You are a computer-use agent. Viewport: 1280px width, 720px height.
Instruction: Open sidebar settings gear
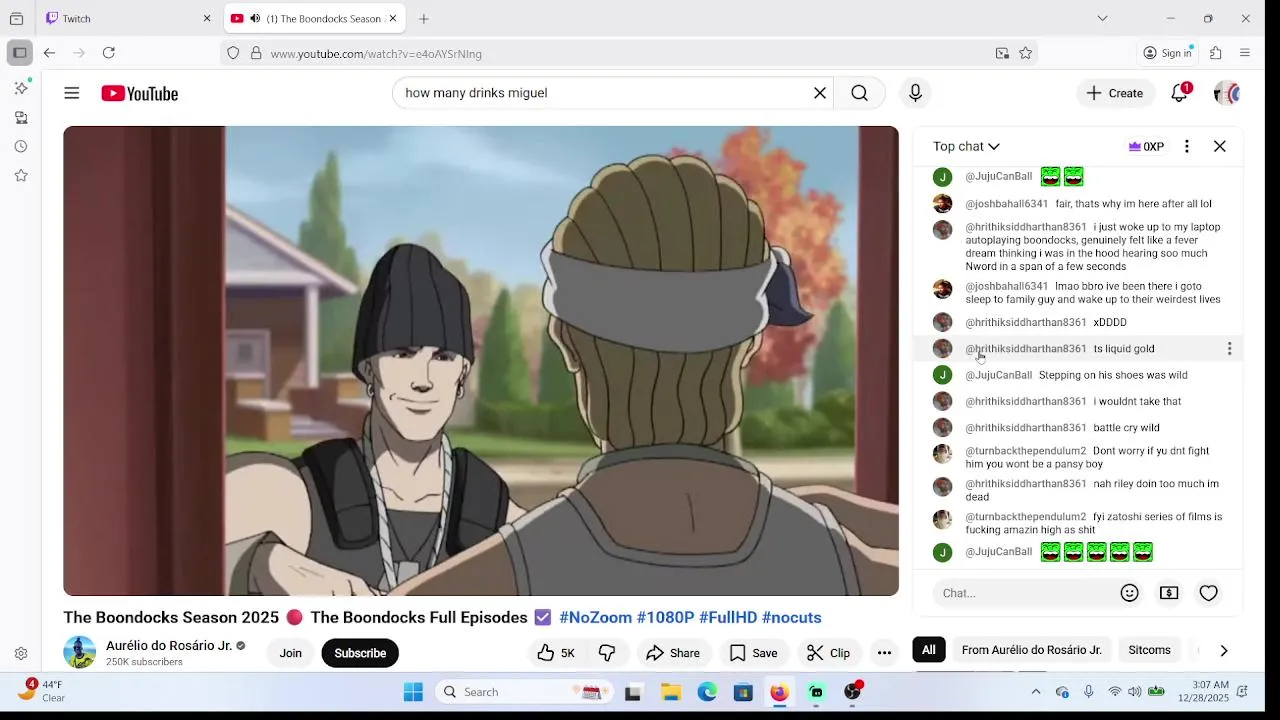(x=21, y=654)
